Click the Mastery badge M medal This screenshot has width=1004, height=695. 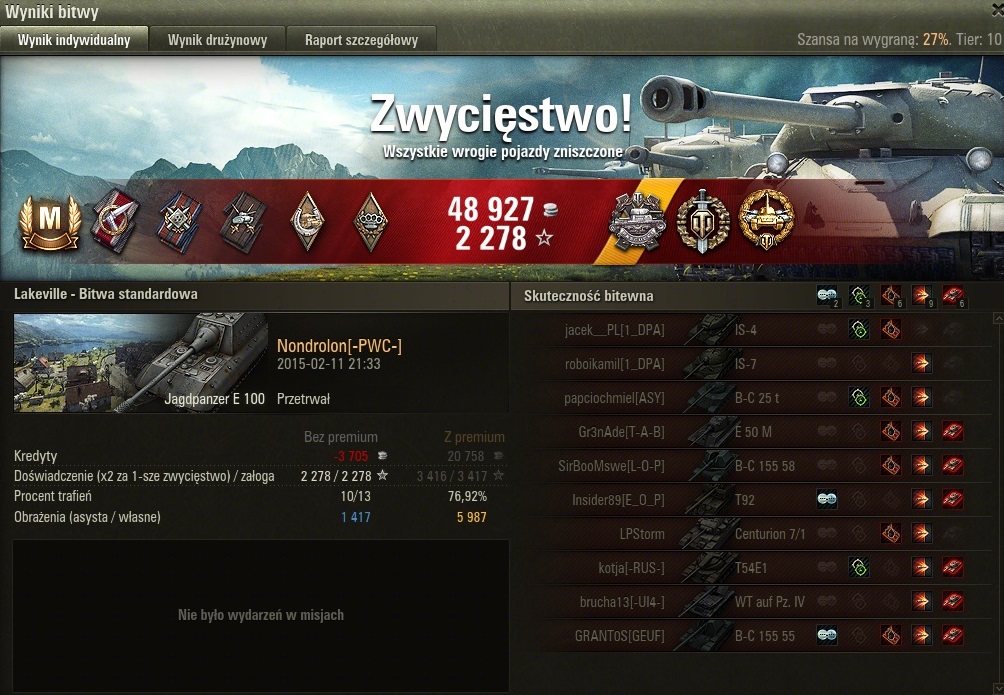pos(50,222)
